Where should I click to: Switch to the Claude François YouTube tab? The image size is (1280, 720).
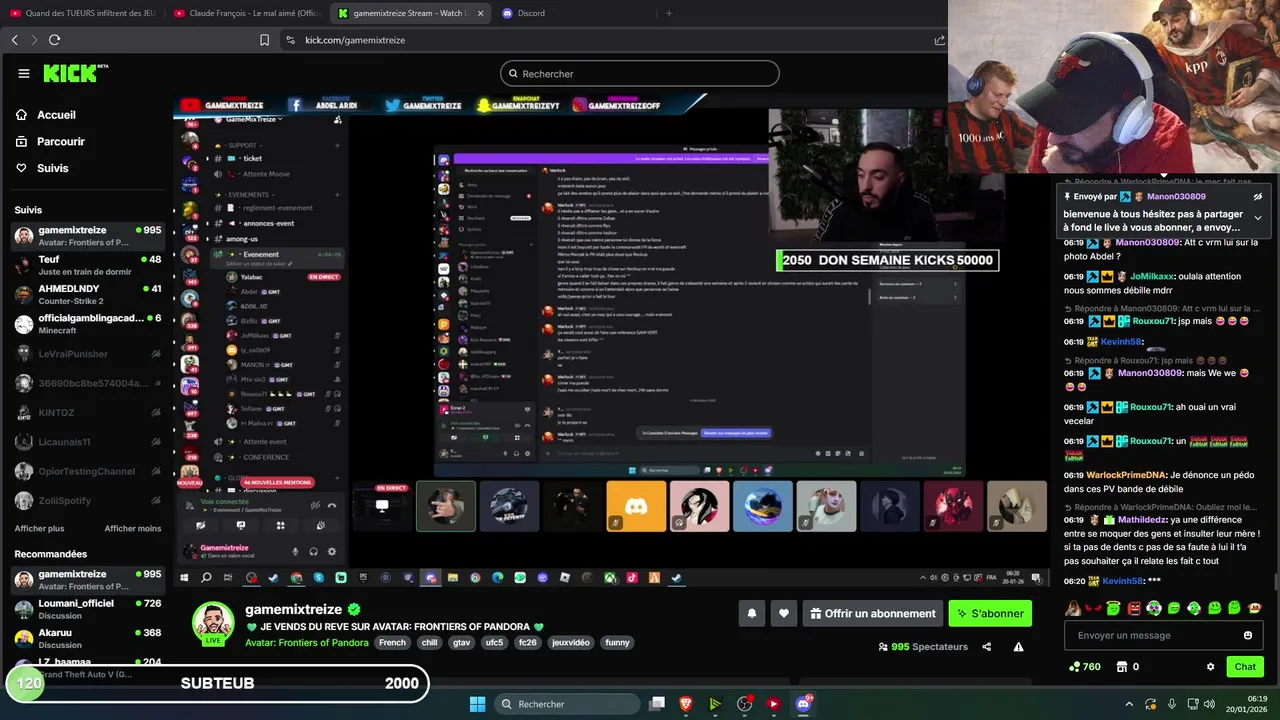(245, 13)
